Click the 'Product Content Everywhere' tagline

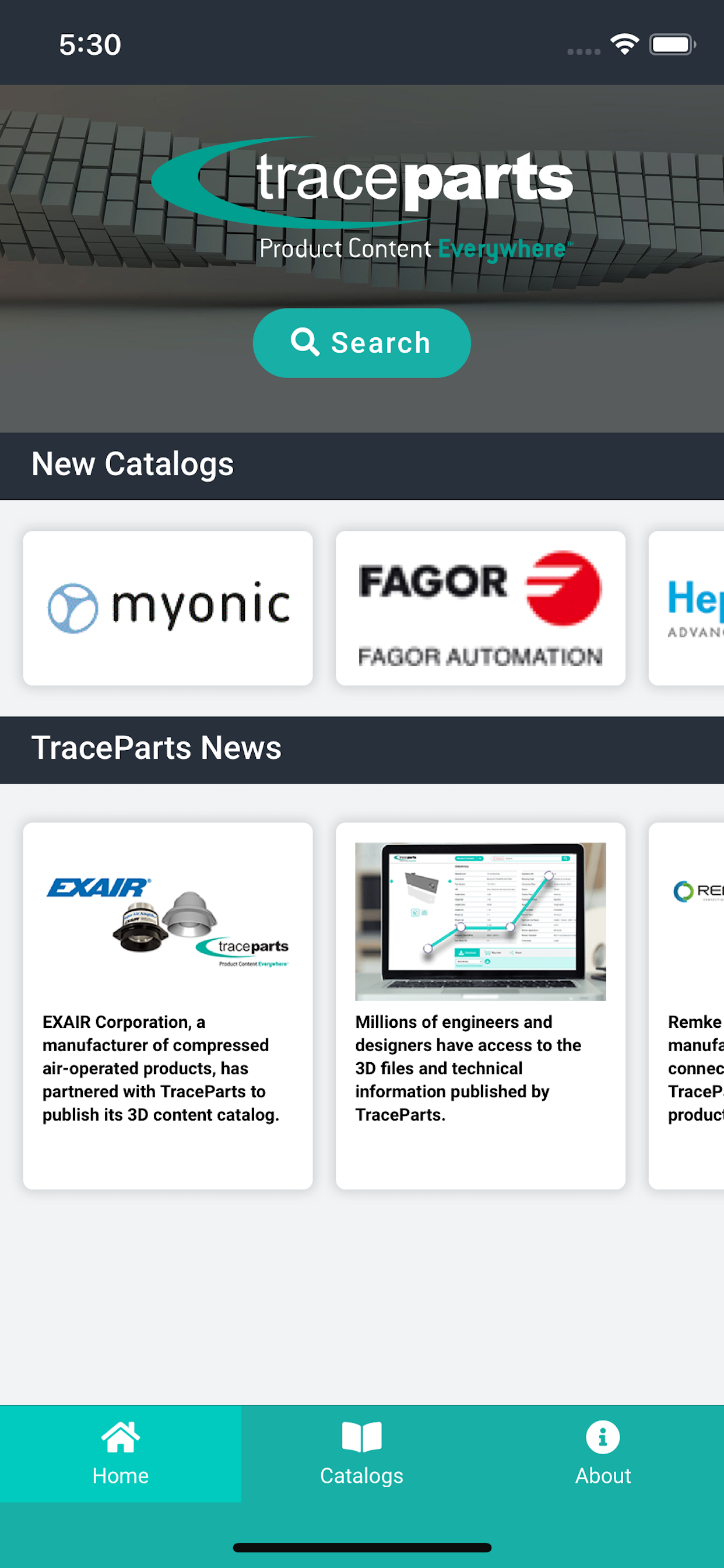[x=416, y=249]
